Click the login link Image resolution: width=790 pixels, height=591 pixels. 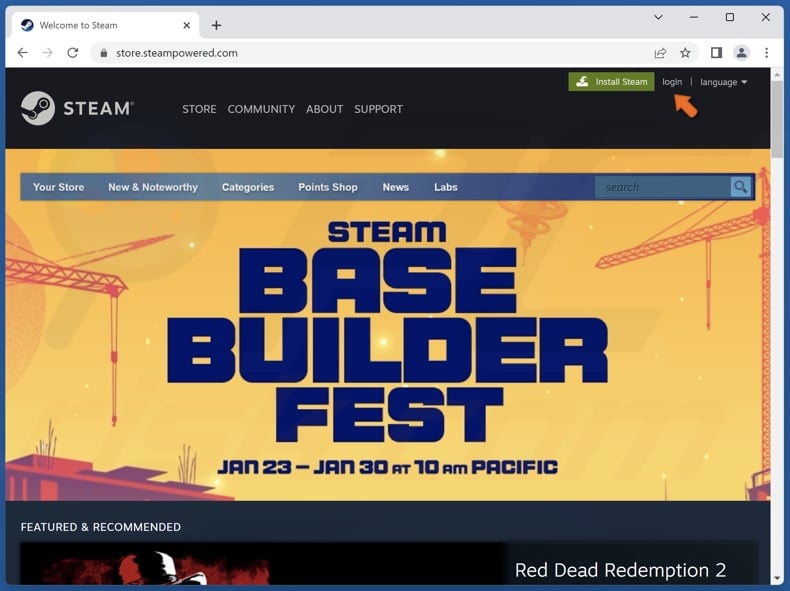tap(672, 82)
